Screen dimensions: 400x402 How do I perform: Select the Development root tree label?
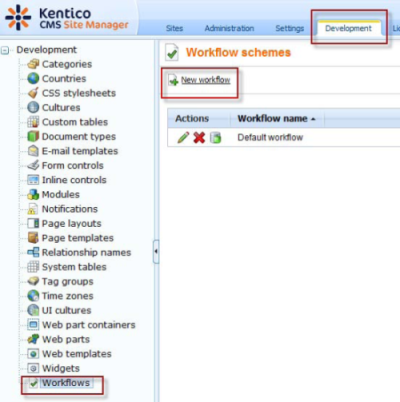(46, 50)
